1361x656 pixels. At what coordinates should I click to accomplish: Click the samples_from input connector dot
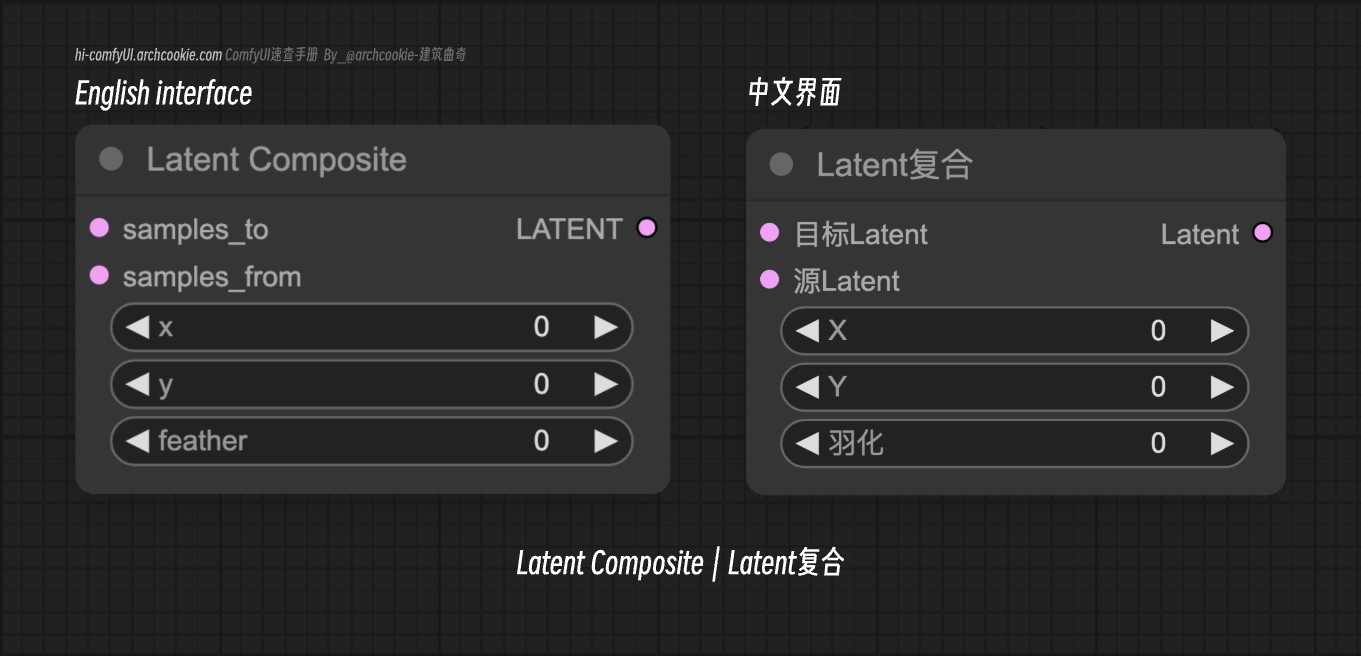point(99,275)
